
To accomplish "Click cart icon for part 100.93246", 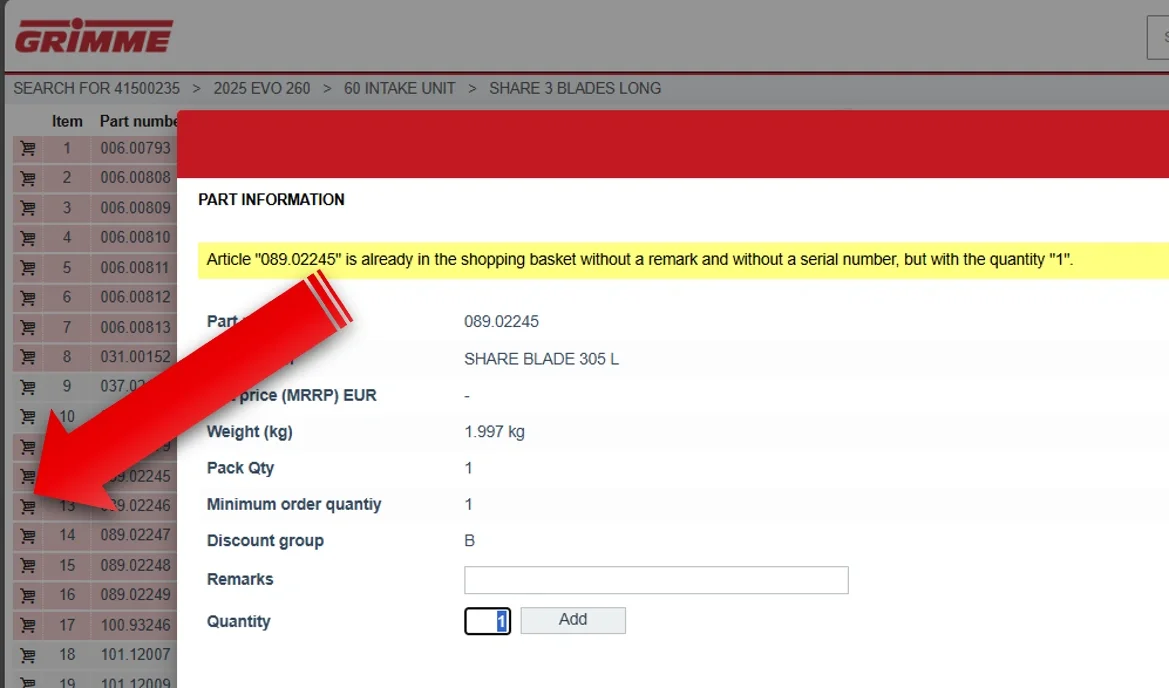I will click(x=28, y=625).
